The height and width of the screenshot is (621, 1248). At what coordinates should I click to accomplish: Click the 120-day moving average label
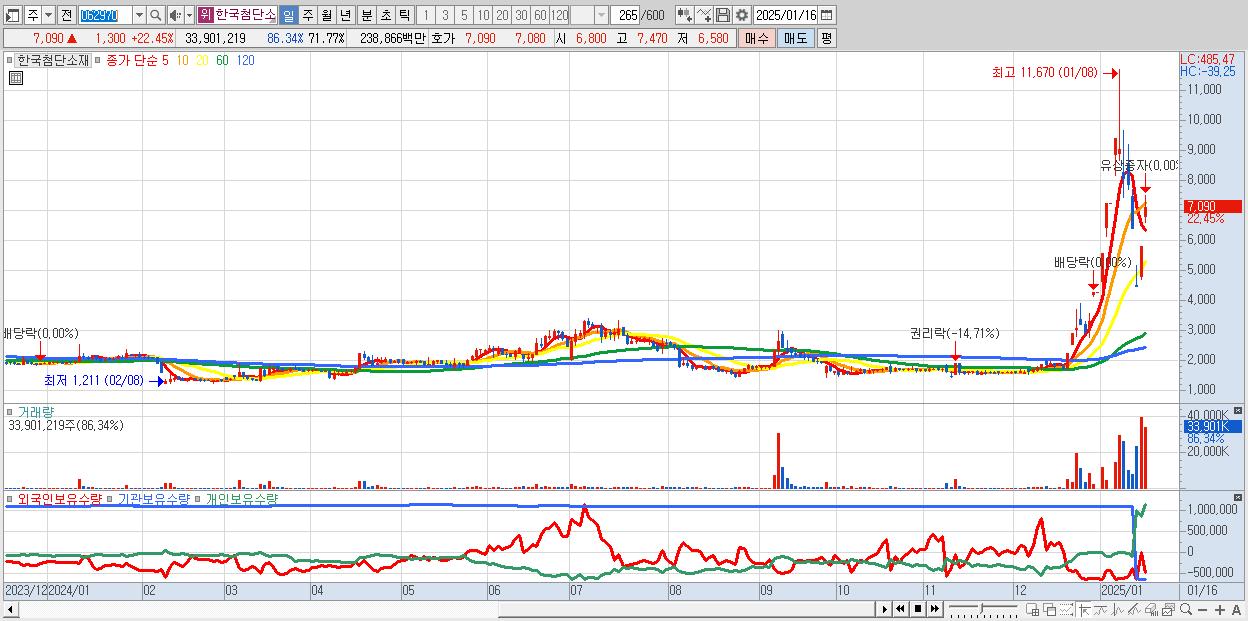click(244, 60)
